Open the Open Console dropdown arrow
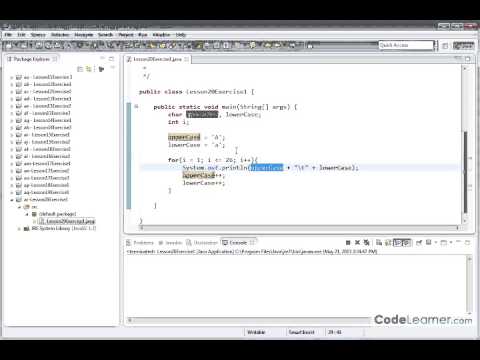The height and width of the screenshot is (360, 480). 451,242
